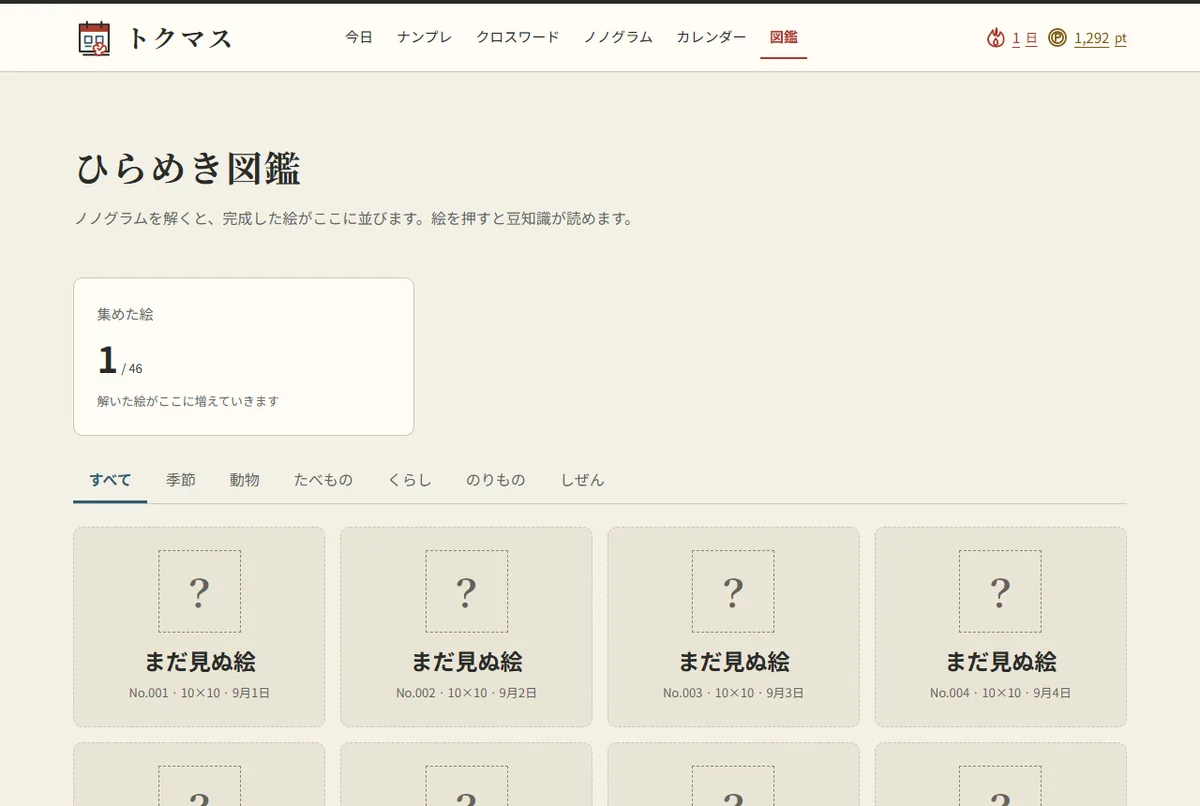The image size is (1200, 806).
Task: Open the No.002 locked picture card
Action: coord(466,627)
